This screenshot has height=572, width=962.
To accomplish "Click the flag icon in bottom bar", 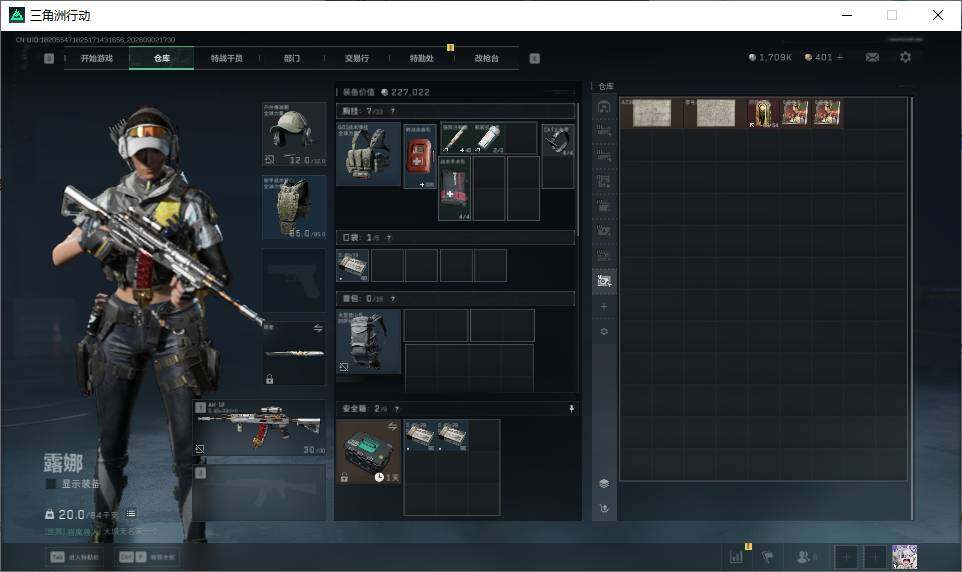I will click(x=767, y=557).
